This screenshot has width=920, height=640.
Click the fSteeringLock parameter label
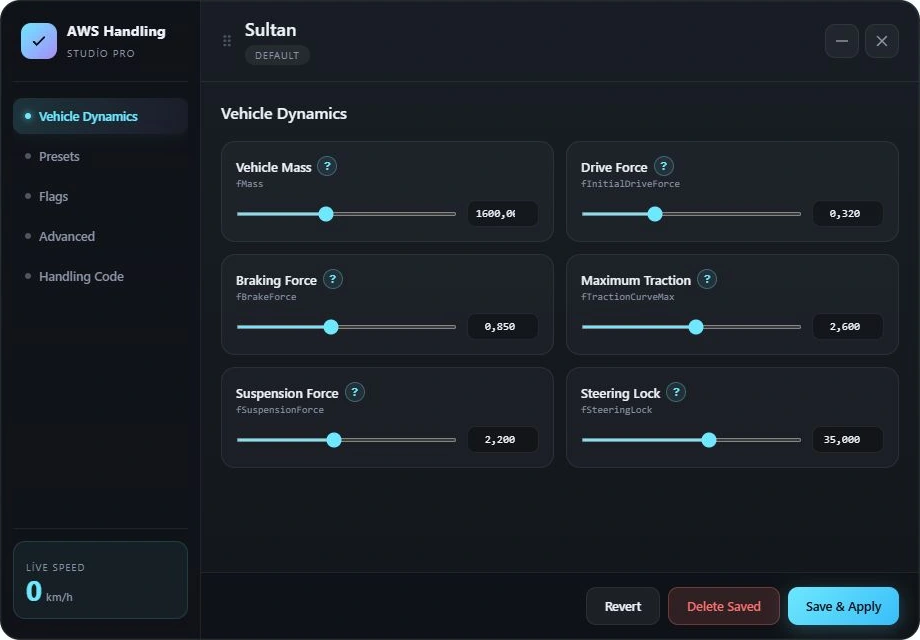[617, 409]
